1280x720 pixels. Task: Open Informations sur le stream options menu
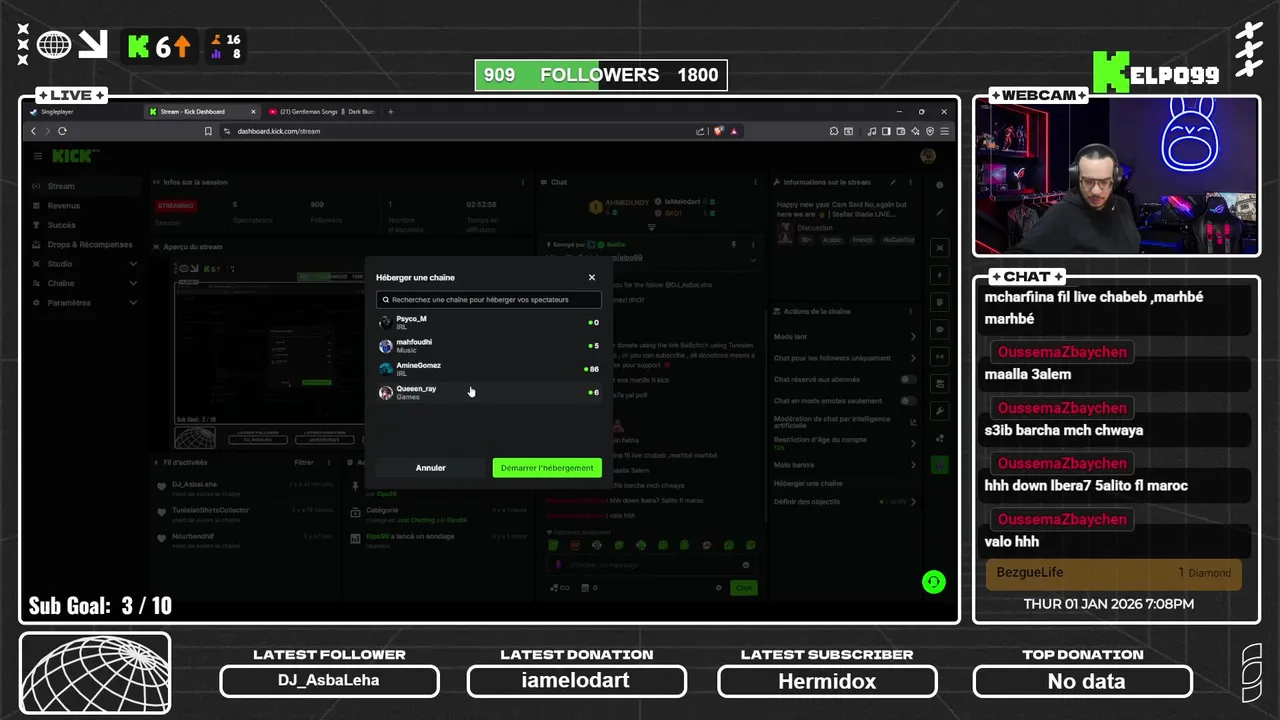910,183
